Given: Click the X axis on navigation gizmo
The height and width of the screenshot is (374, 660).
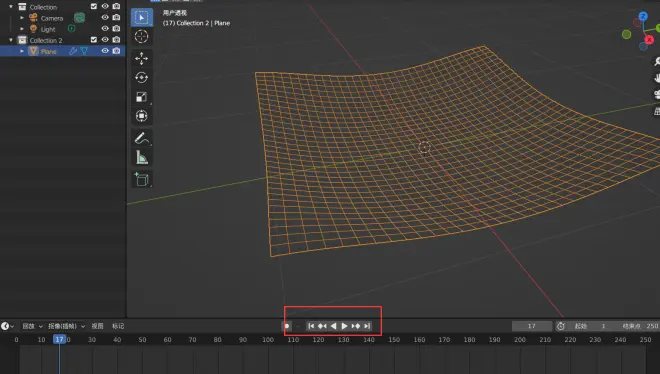Looking at the screenshot, I should 649,40.
